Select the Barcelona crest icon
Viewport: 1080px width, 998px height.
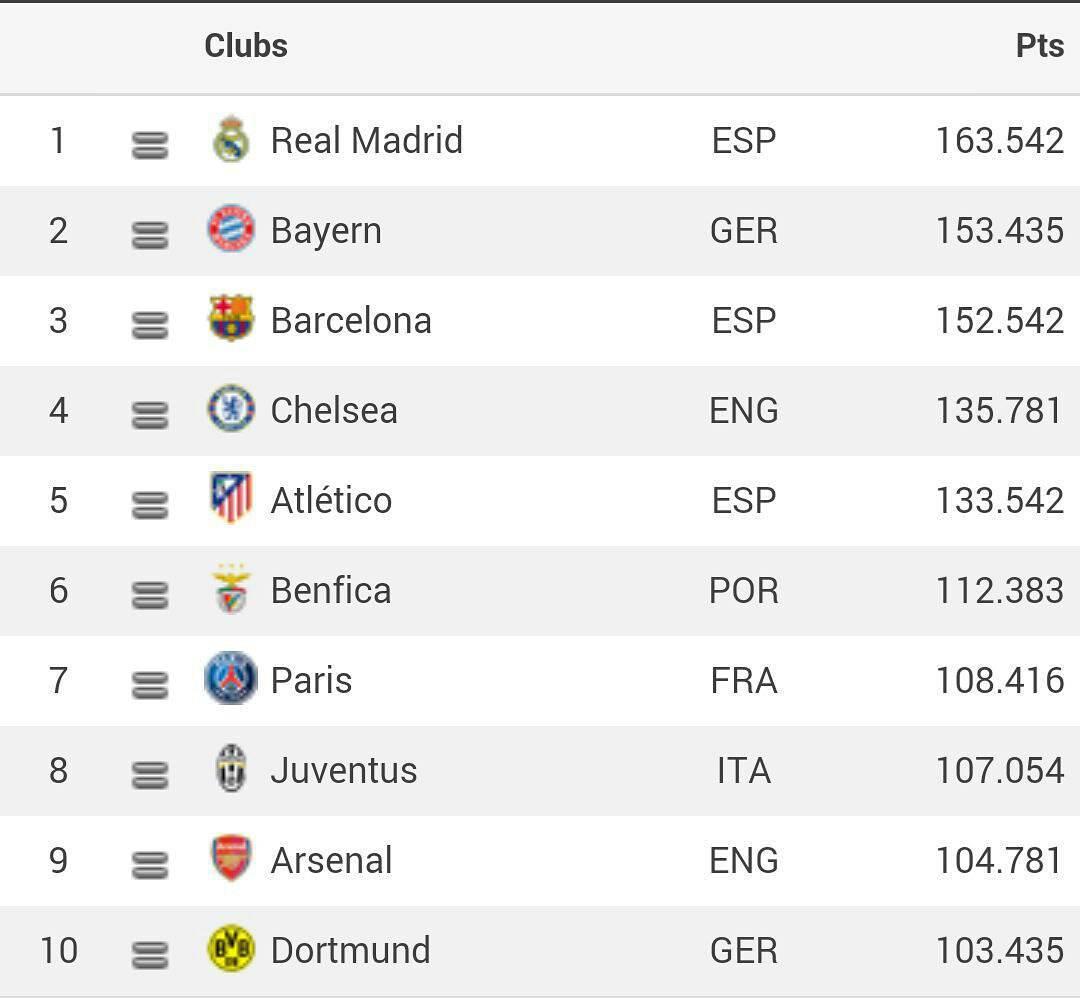coord(231,318)
